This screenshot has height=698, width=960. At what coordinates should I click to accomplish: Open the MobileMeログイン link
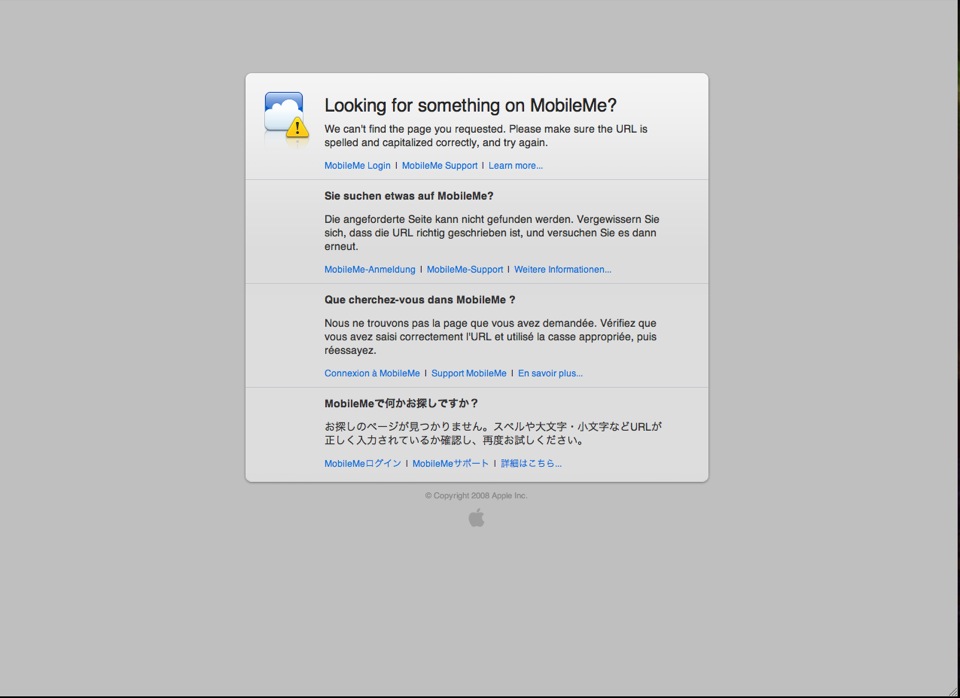(361, 463)
